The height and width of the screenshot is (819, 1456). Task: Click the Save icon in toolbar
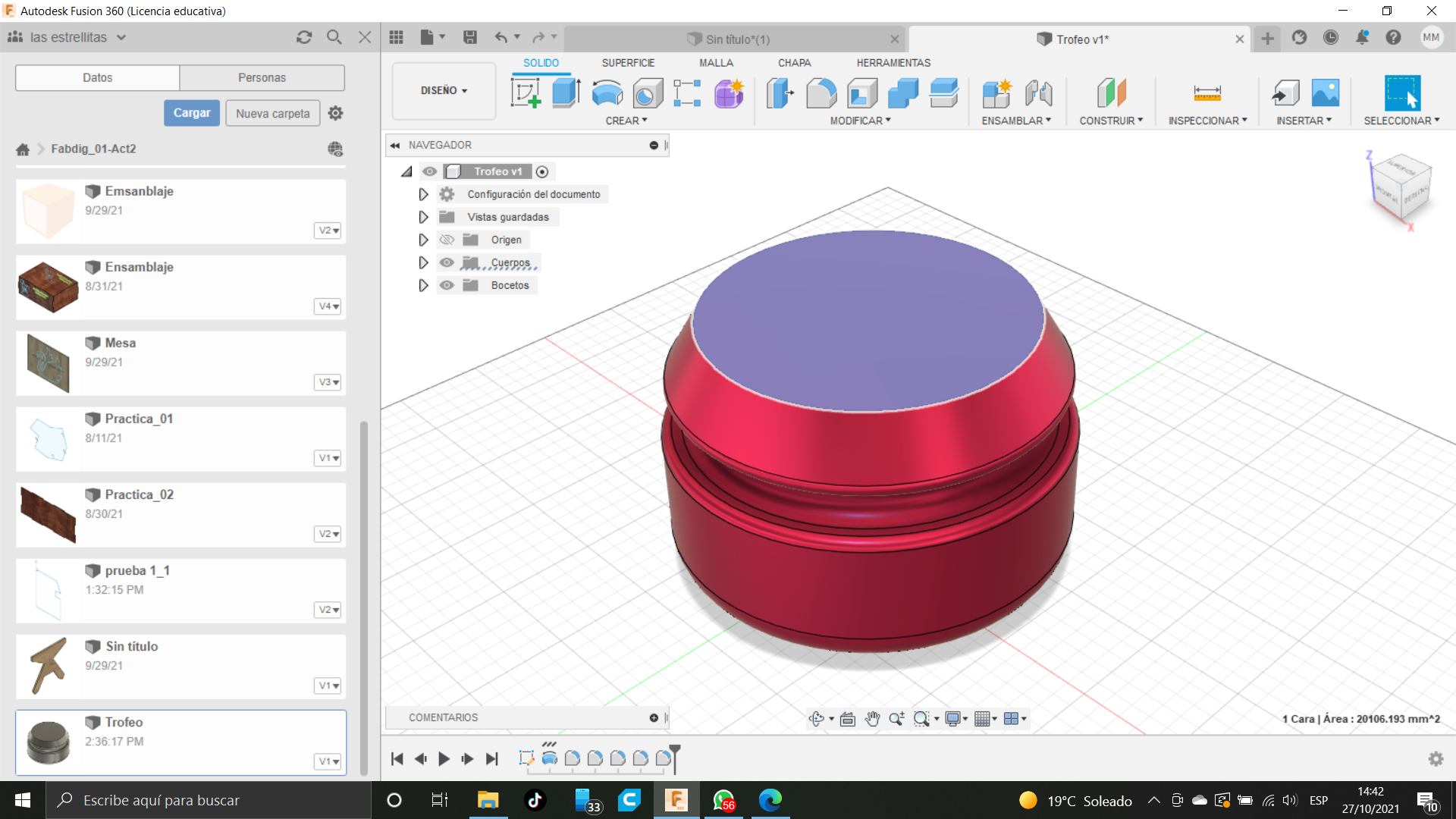[x=470, y=37]
